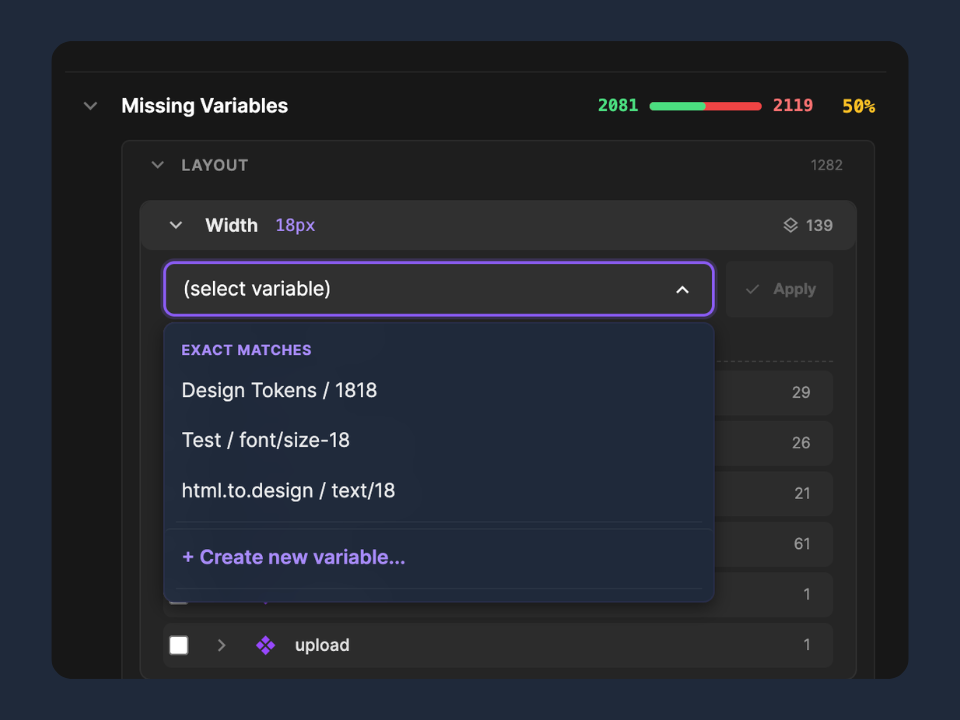Click the EXACT MATCHES heading
This screenshot has width=960, height=720.
tap(246, 350)
